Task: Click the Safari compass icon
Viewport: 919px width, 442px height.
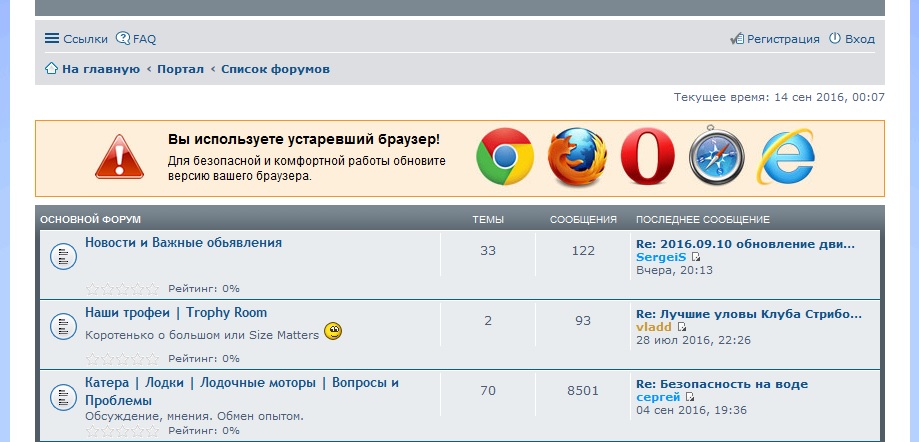Action: pyautogui.click(x=715, y=157)
